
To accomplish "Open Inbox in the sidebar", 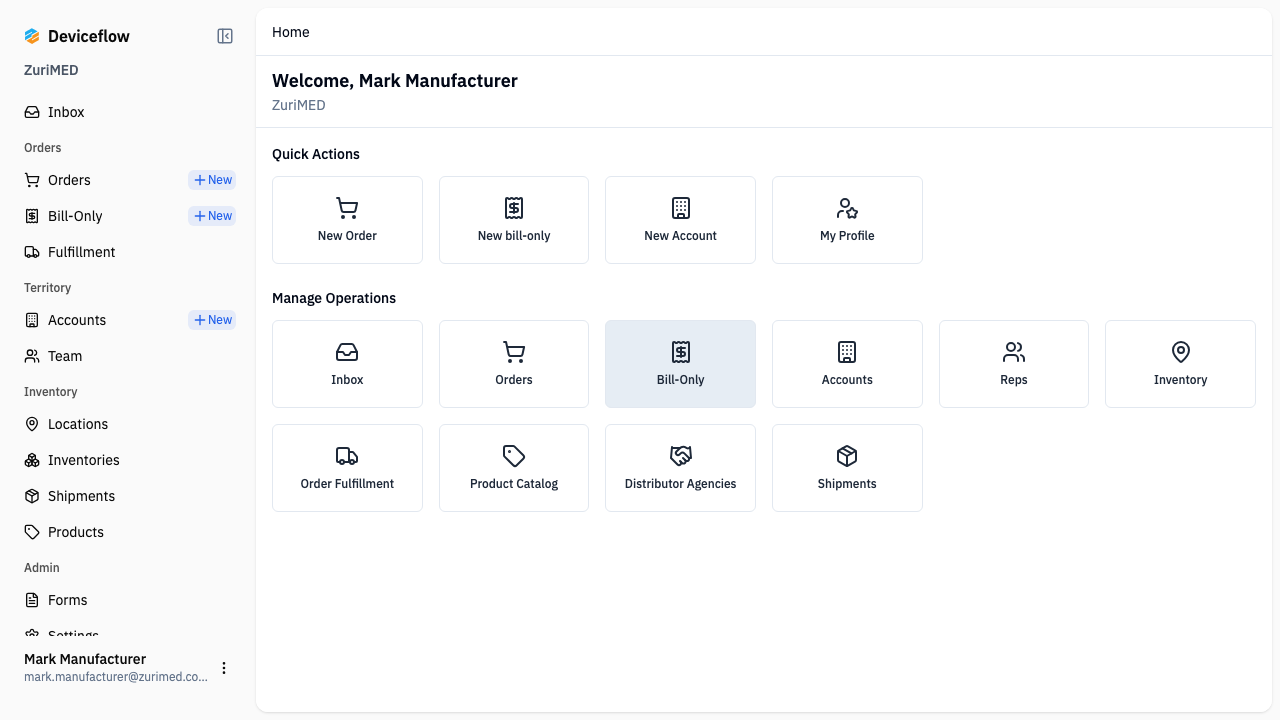I will 128,112.
